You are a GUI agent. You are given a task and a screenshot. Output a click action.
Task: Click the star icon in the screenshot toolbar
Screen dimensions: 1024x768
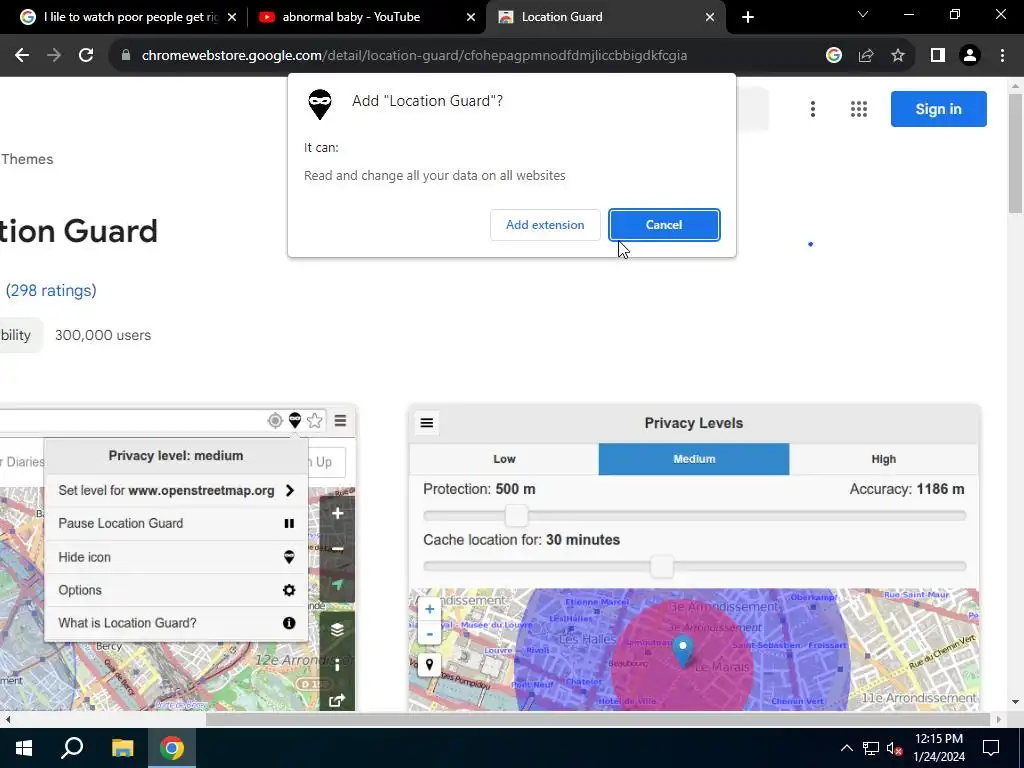[315, 421]
